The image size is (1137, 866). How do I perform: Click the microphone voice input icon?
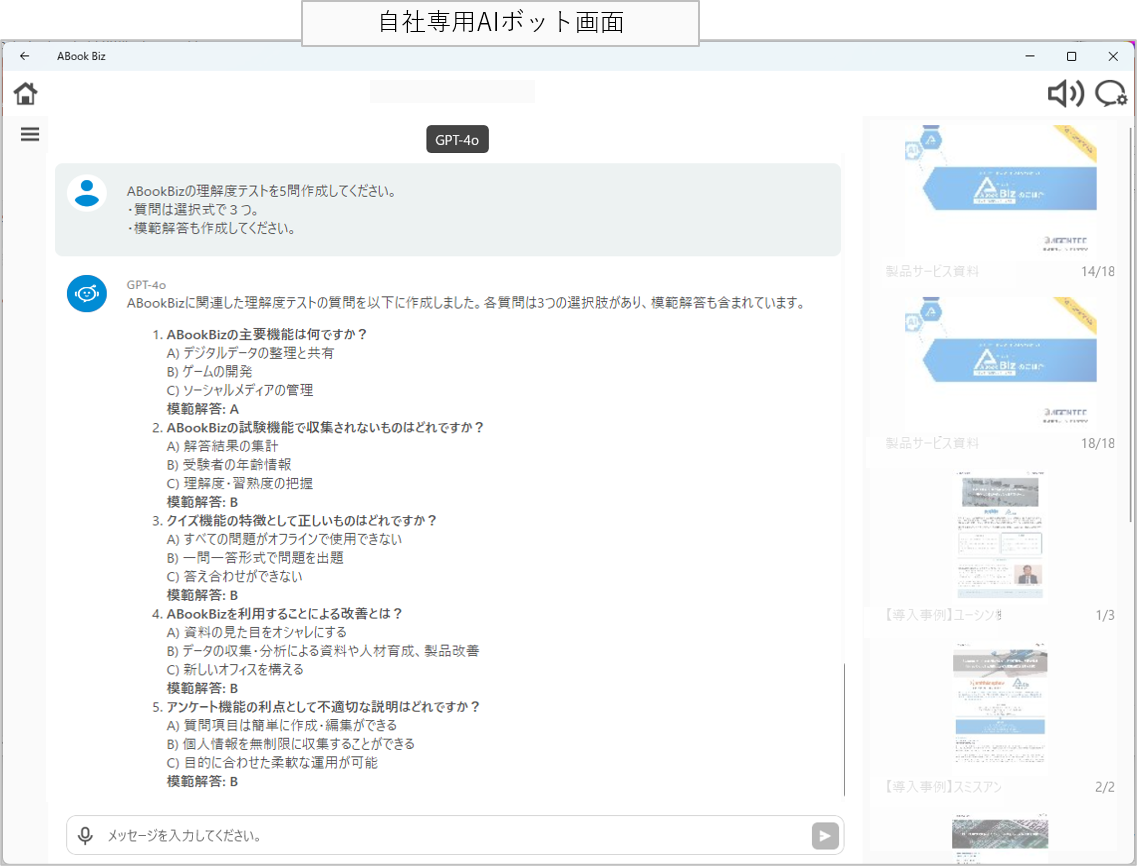pos(85,836)
